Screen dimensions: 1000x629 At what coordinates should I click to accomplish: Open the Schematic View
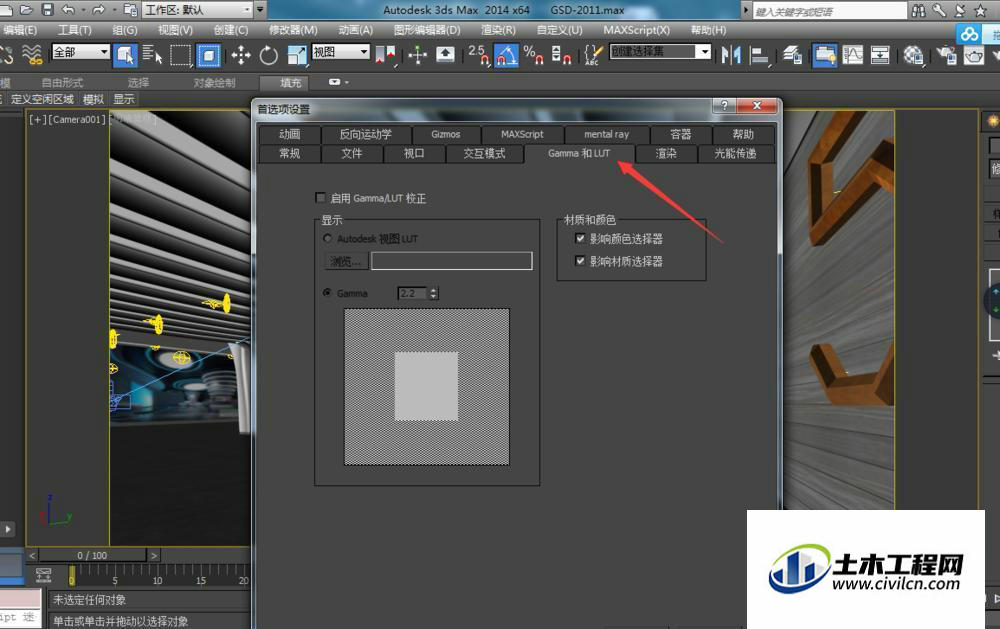[880, 56]
